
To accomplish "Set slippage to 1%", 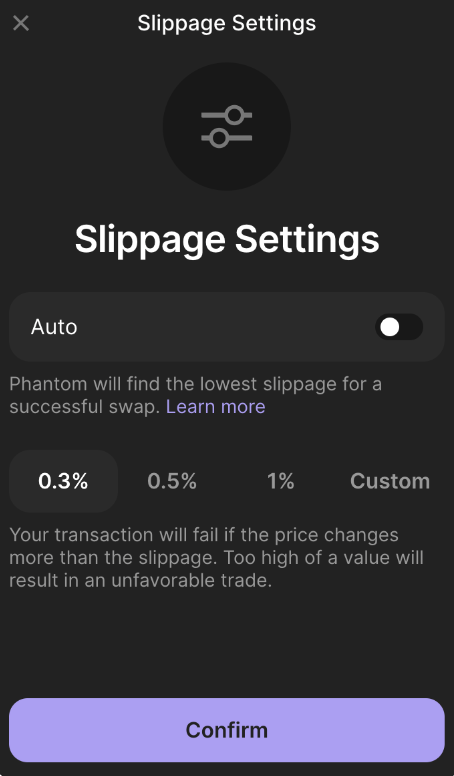I will [281, 481].
